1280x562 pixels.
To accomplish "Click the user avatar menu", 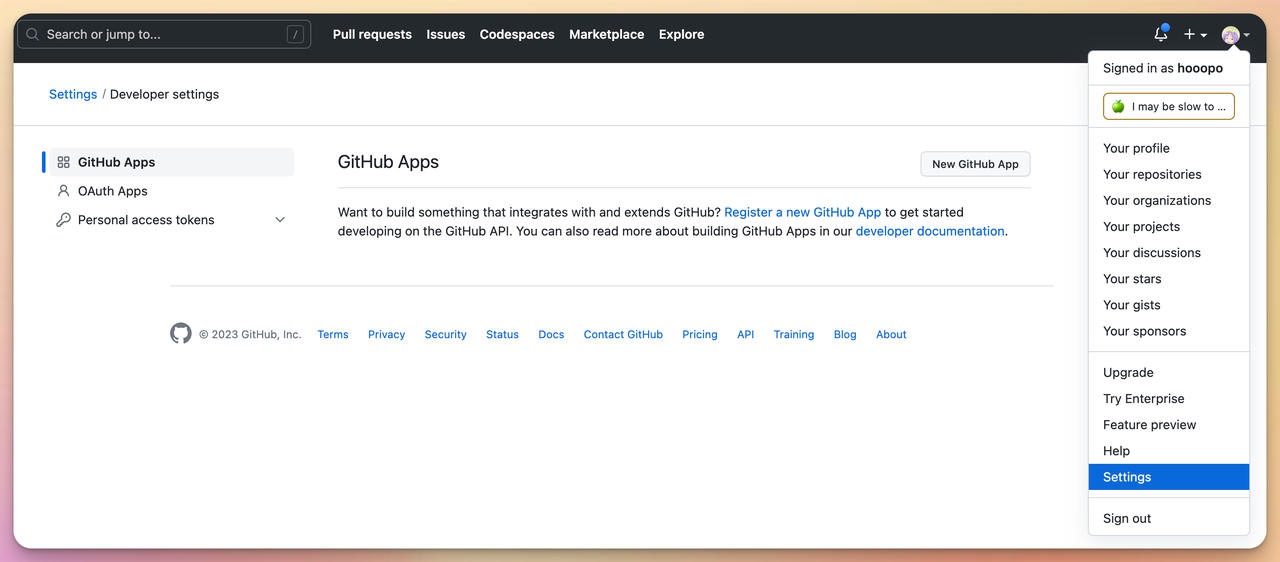I will pyautogui.click(x=1236, y=35).
